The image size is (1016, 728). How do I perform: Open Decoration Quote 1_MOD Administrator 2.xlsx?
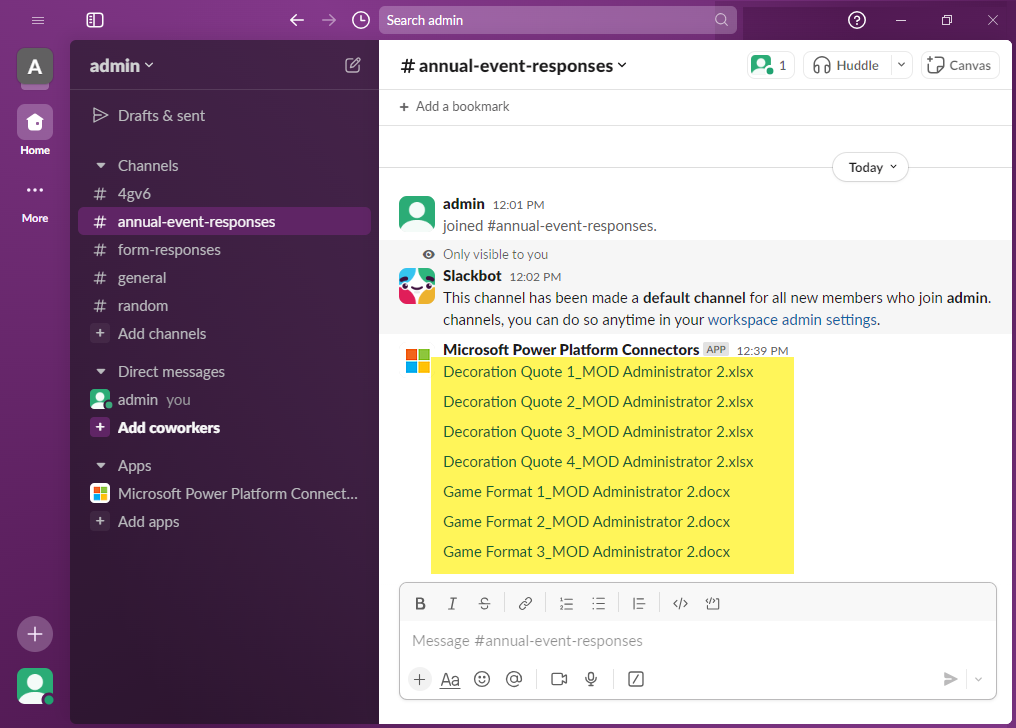598,372
